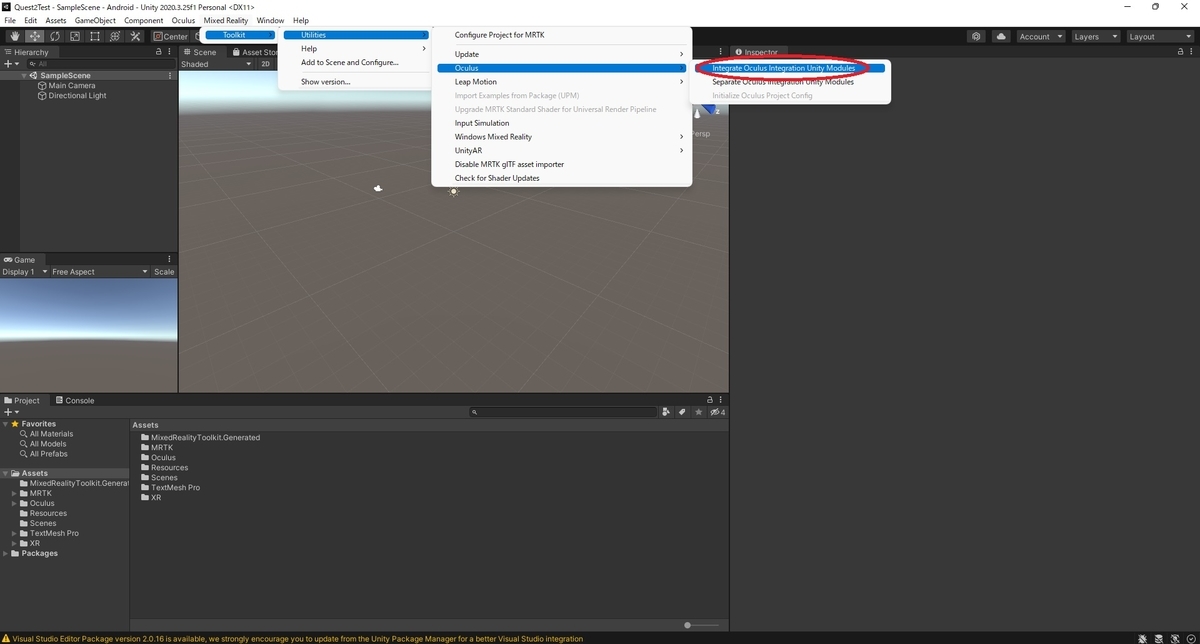Open SampleScene context menu dots
The height and width of the screenshot is (644, 1200).
pyautogui.click(x=170, y=75)
